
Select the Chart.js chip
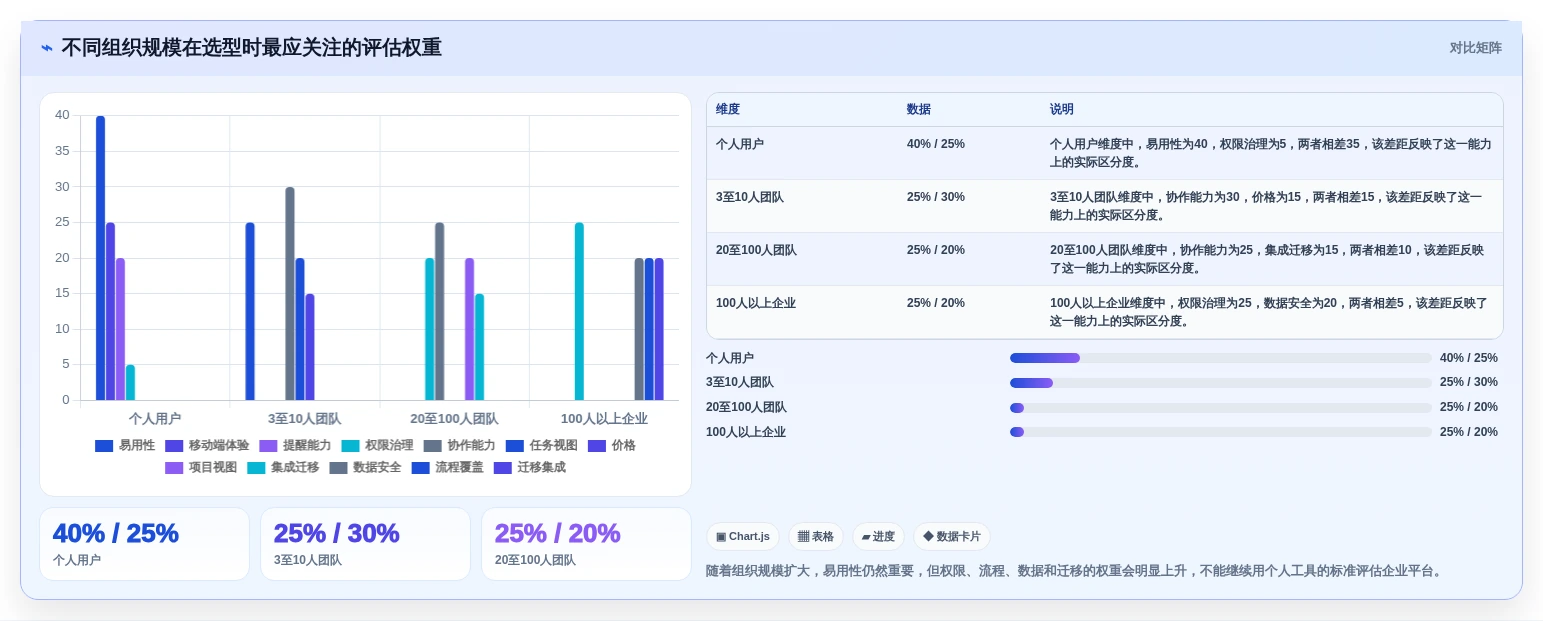[742, 537]
